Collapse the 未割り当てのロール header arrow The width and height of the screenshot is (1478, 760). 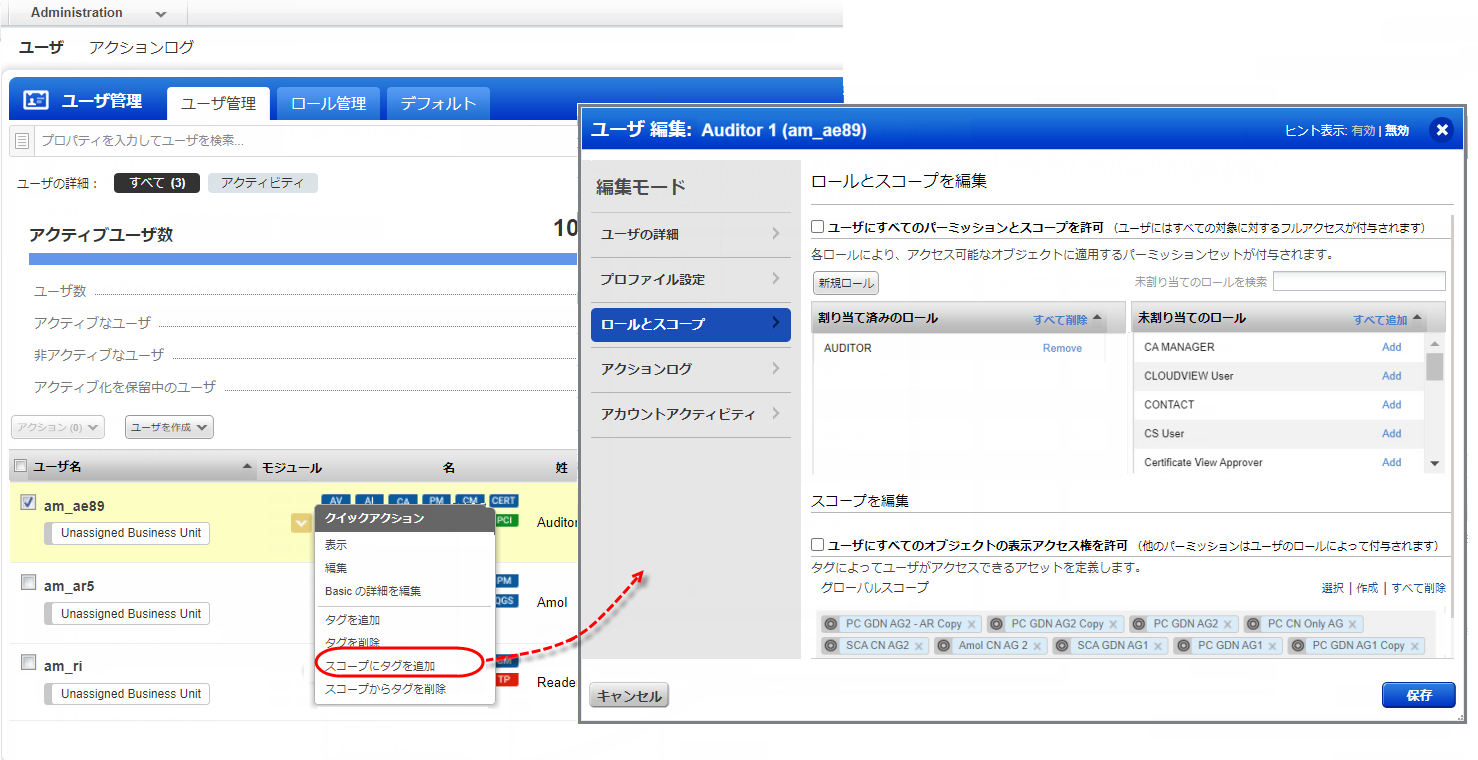click(1417, 318)
